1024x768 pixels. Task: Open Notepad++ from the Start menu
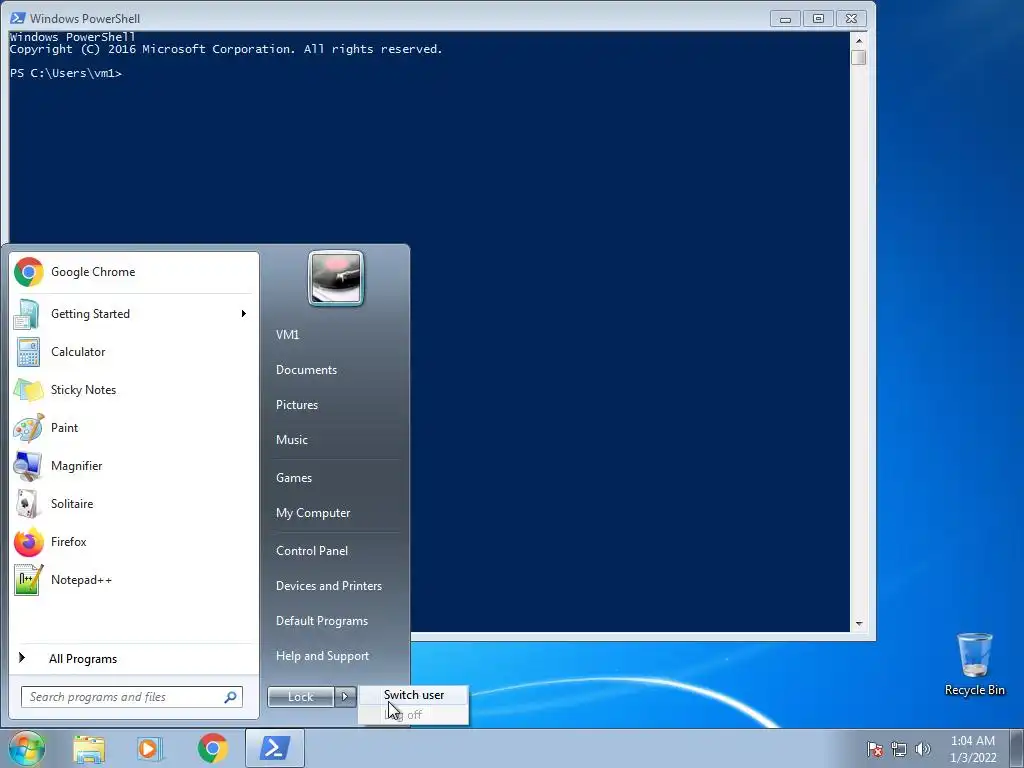[133, 579]
